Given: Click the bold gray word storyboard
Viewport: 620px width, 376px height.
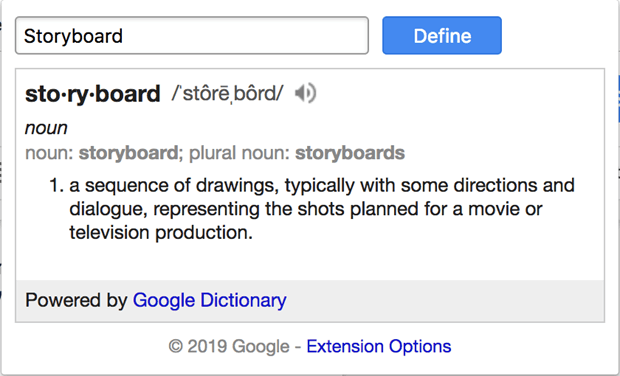Looking at the screenshot, I should tap(129, 153).
